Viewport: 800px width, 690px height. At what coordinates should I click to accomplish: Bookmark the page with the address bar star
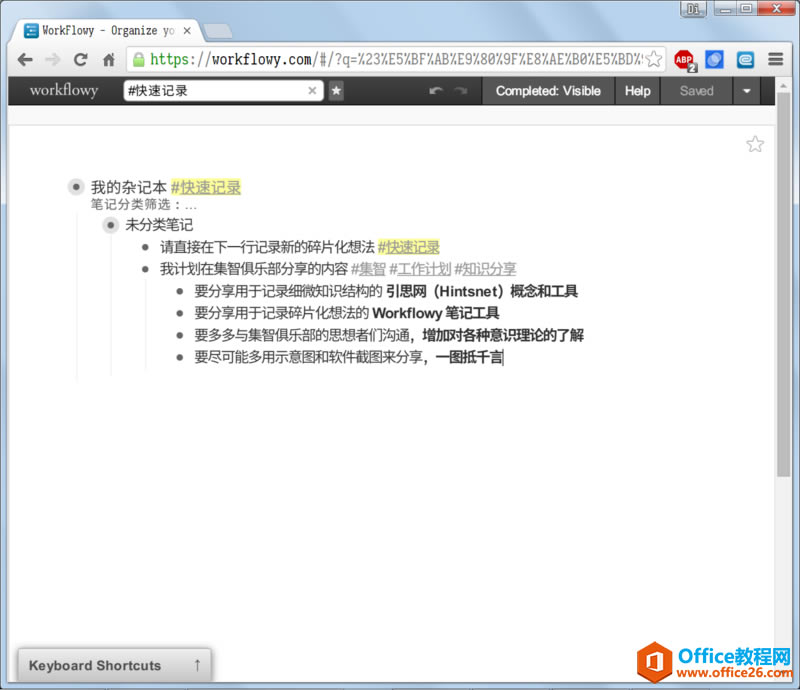(654, 59)
